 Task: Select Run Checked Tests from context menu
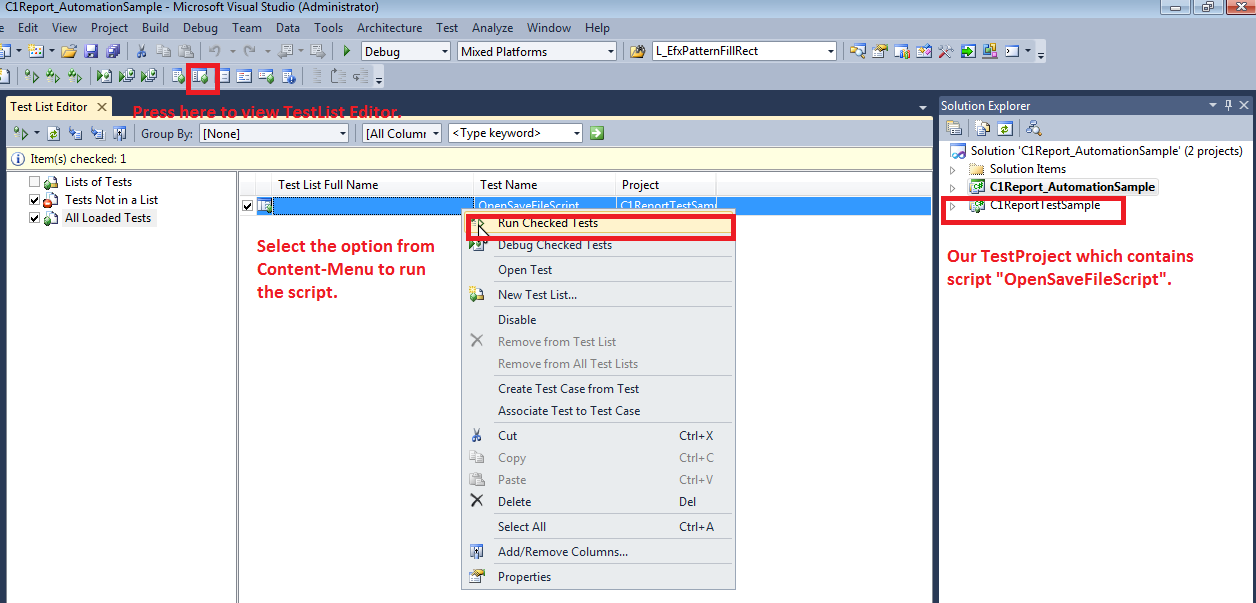point(547,223)
